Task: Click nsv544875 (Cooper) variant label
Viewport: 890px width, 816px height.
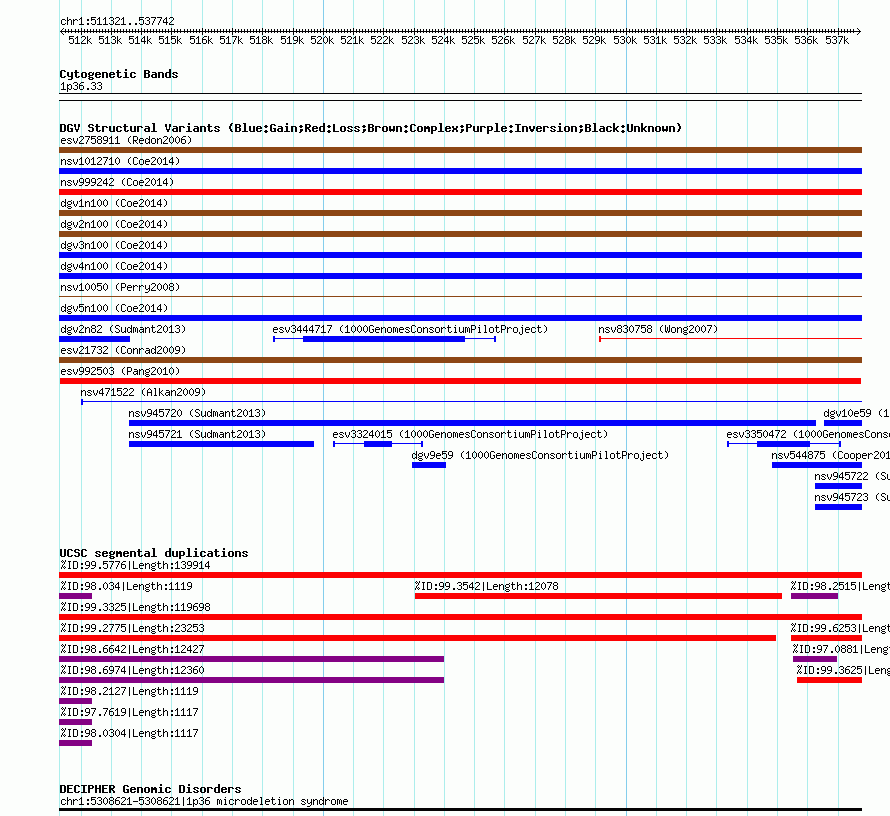Action: click(x=830, y=455)
